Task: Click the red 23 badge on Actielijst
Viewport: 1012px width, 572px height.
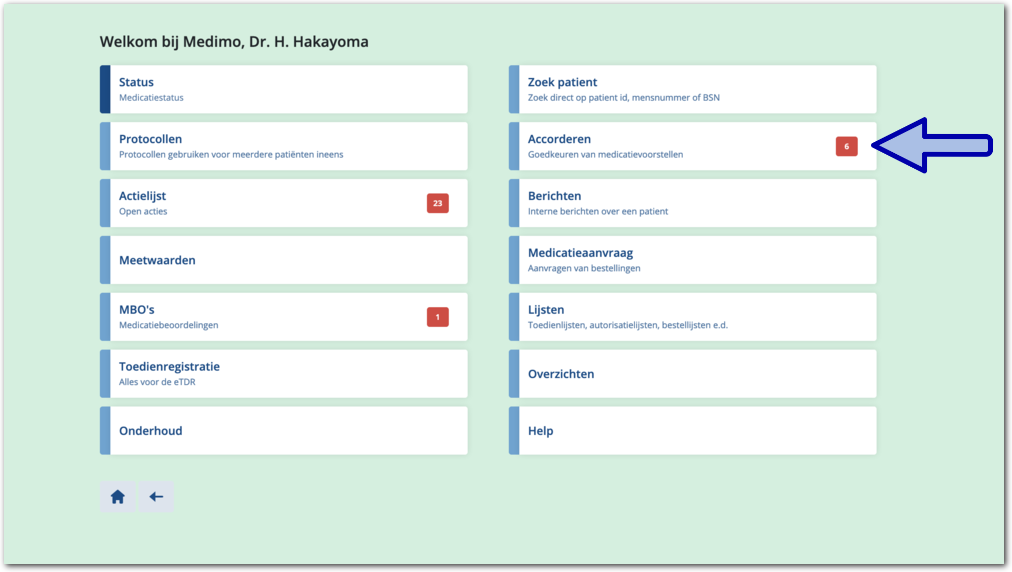Action: pyautogui.click(x=437, y=204)
